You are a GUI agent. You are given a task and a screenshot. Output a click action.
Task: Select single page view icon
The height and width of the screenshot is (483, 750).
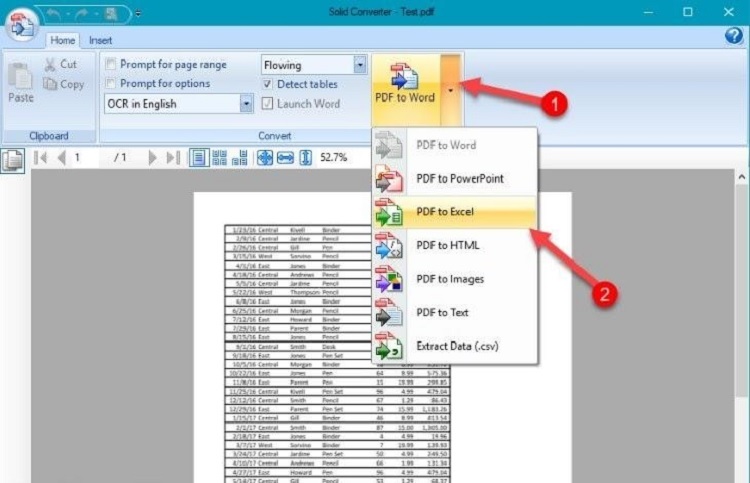point(199,157)
